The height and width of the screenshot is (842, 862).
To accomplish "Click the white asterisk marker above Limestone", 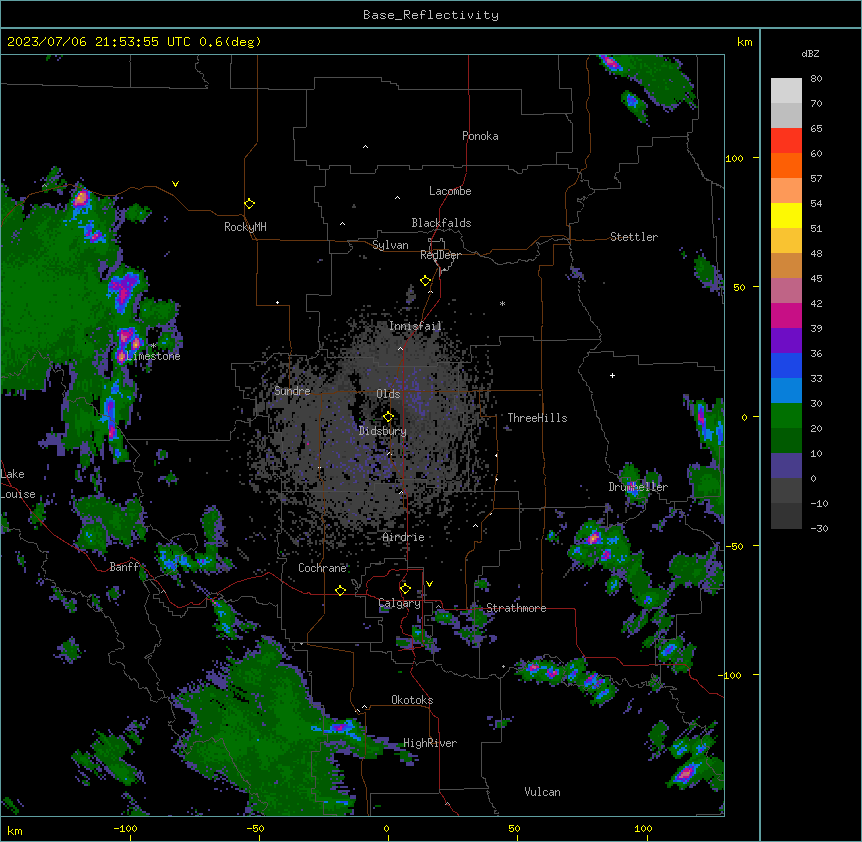I will [154, 346].
